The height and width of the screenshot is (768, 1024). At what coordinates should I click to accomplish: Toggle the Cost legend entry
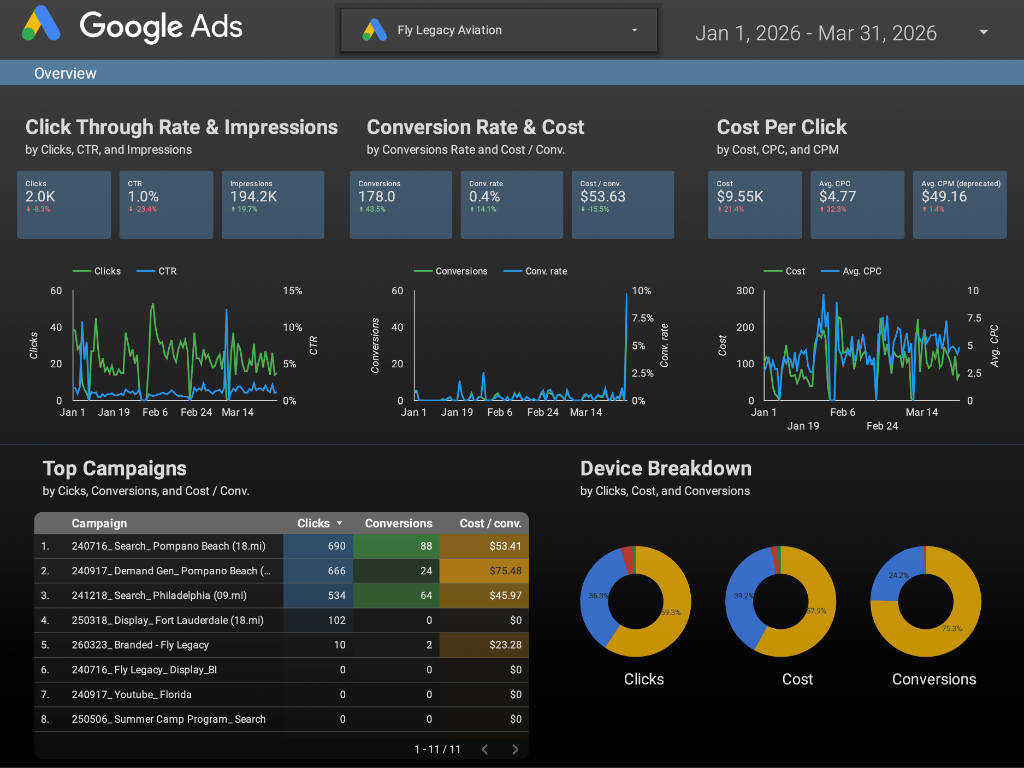[x=784, y=271]
